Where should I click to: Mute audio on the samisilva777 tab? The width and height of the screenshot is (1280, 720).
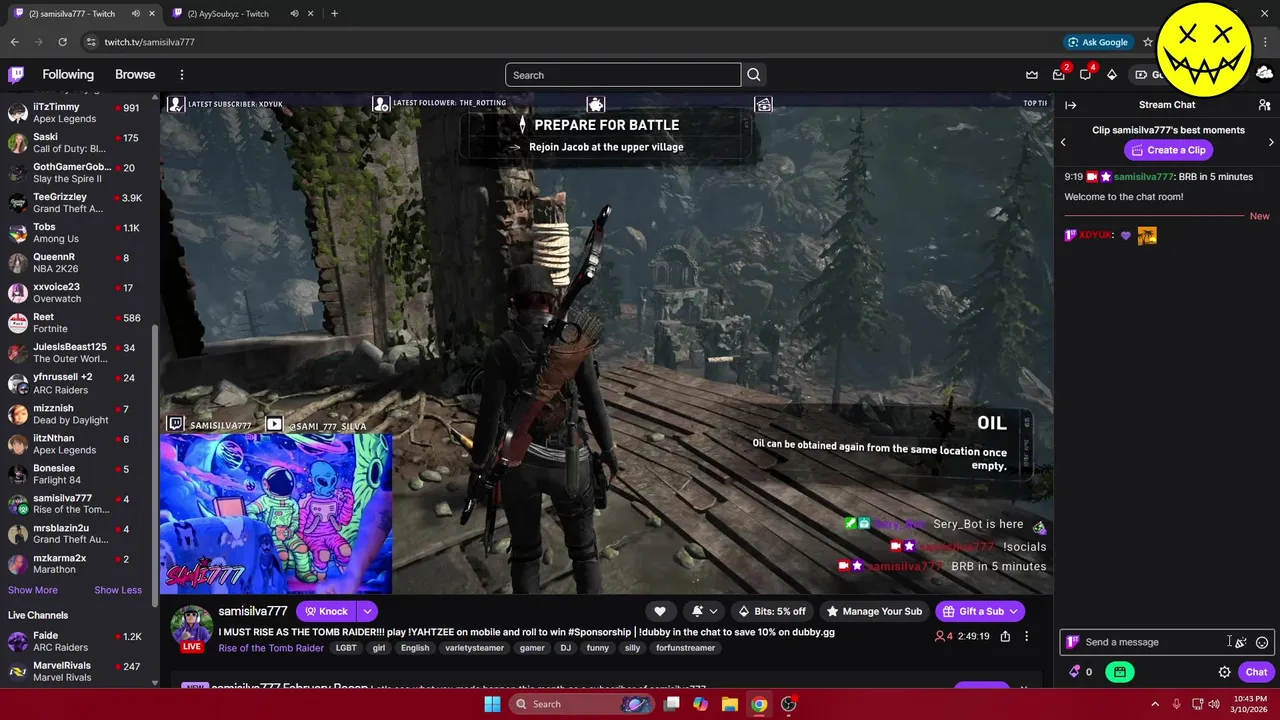(136, 14)
